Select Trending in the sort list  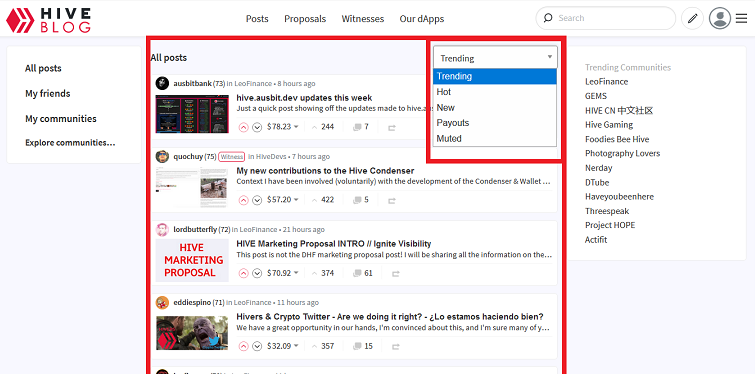point(495,76)
